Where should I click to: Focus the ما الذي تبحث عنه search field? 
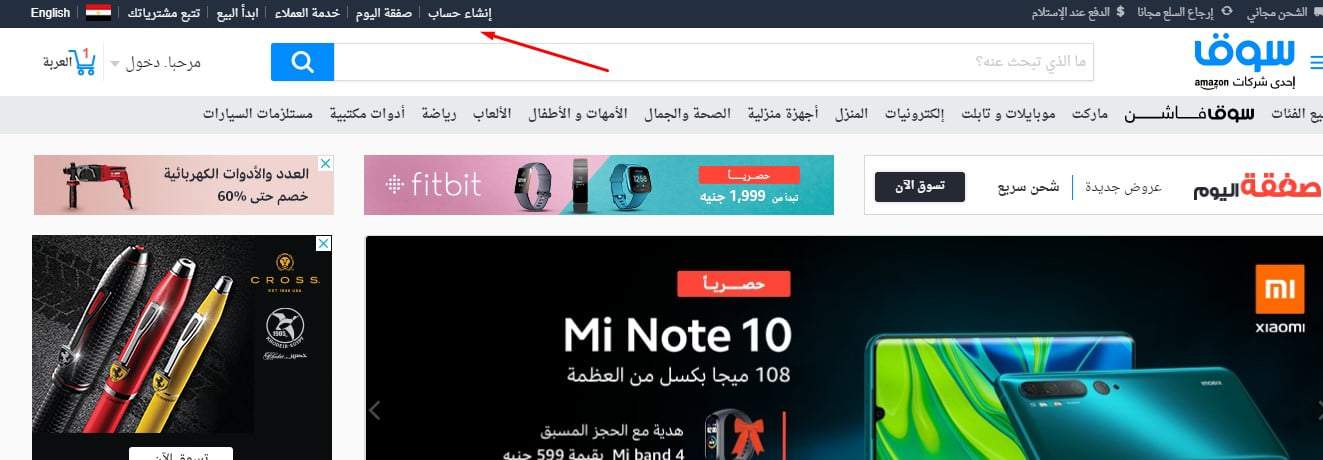point(714,62)
